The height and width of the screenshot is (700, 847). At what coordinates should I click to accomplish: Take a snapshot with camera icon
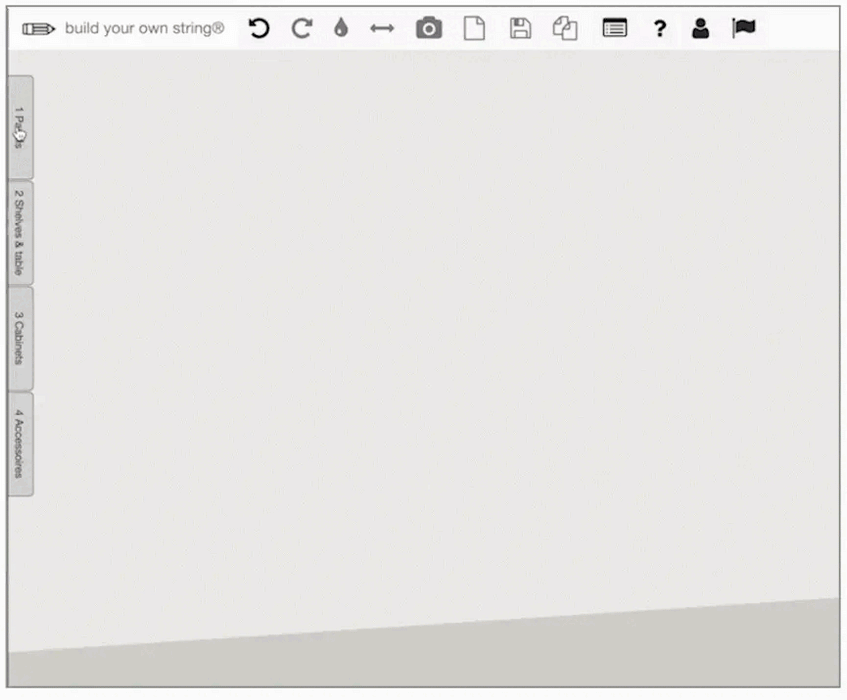click(429, 29)
